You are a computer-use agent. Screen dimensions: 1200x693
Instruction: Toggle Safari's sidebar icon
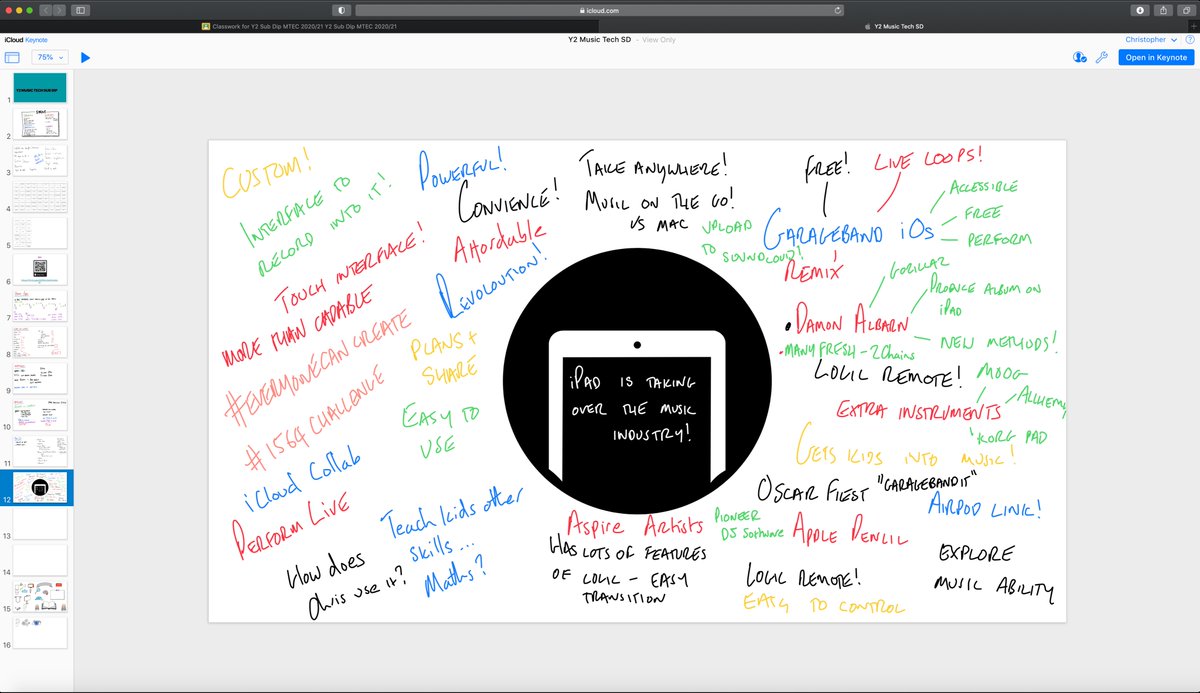click(x=80, y=9)
